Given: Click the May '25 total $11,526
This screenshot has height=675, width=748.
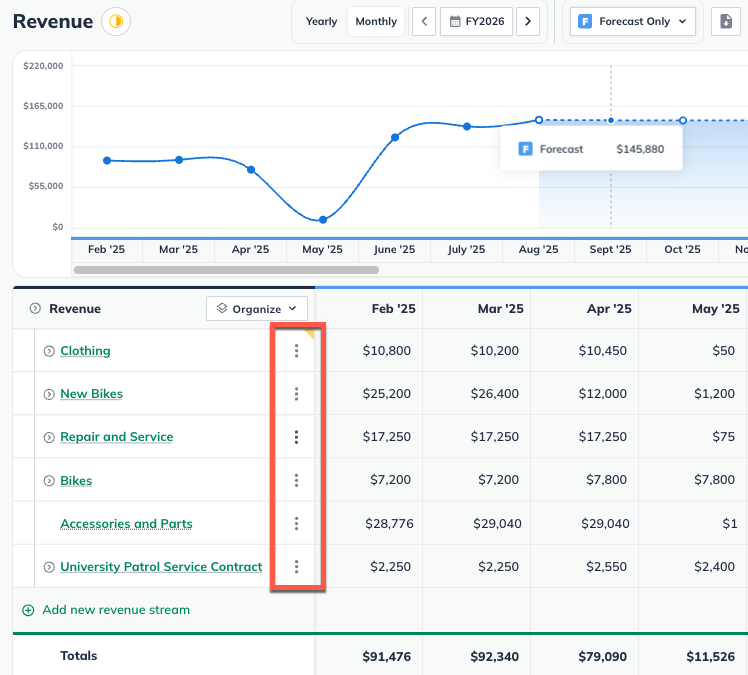Looking at the screenshot, I should [710, 657].
